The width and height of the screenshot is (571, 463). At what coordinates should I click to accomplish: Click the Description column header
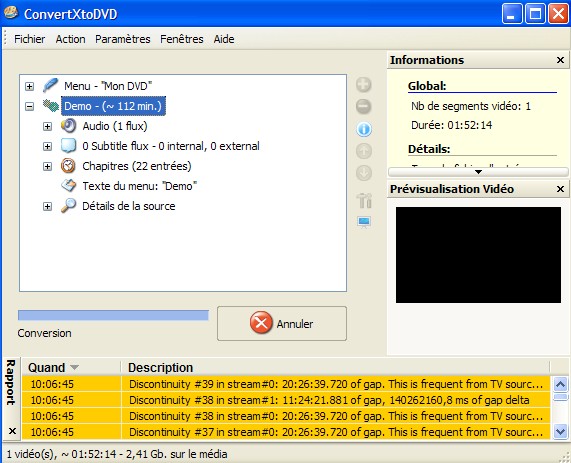tap(335, 367)
